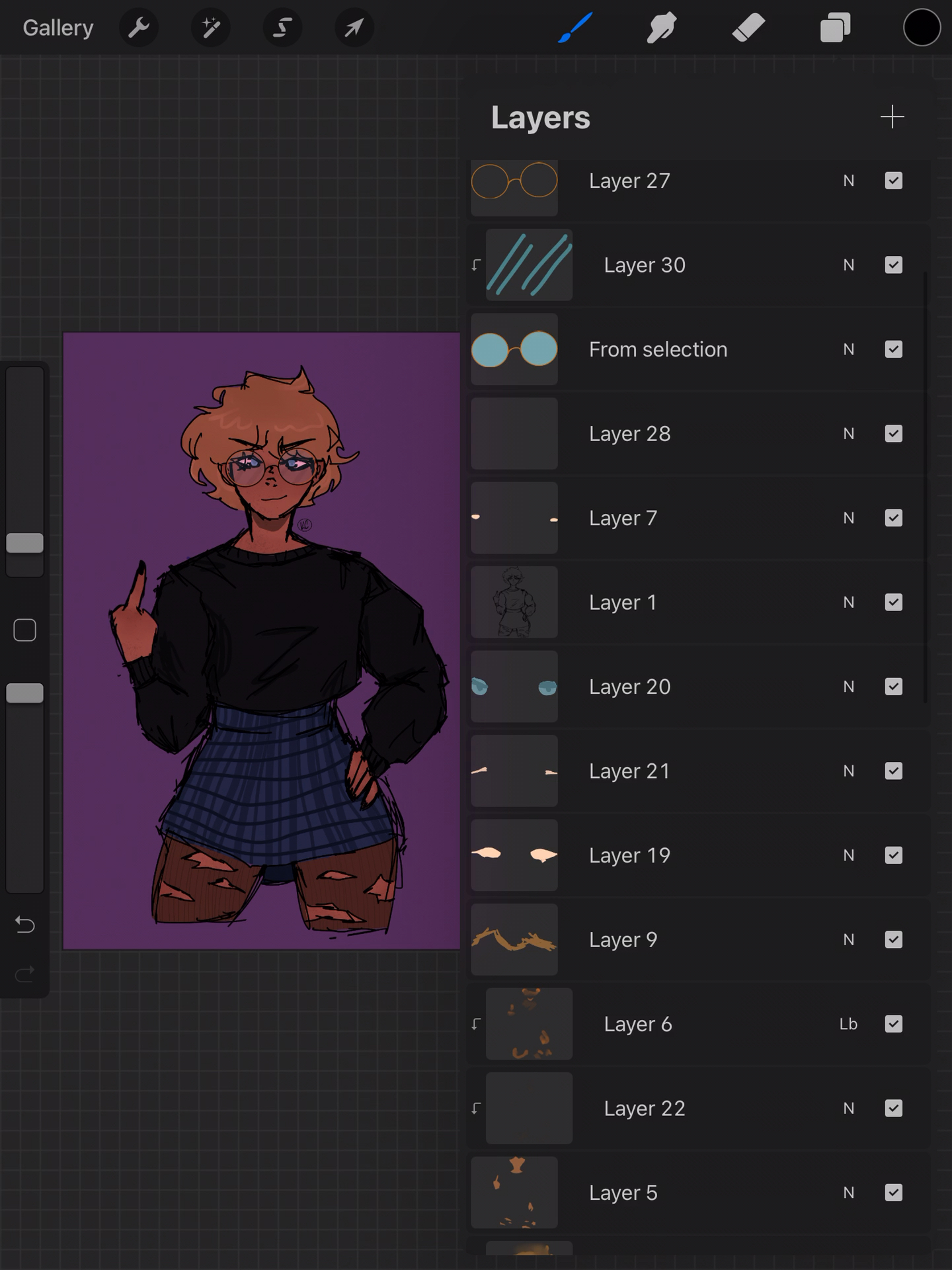This screenshot has height=1270, width=952.
Task: Open blend mode N for Layer 30
Action: (x=849, y=265)
